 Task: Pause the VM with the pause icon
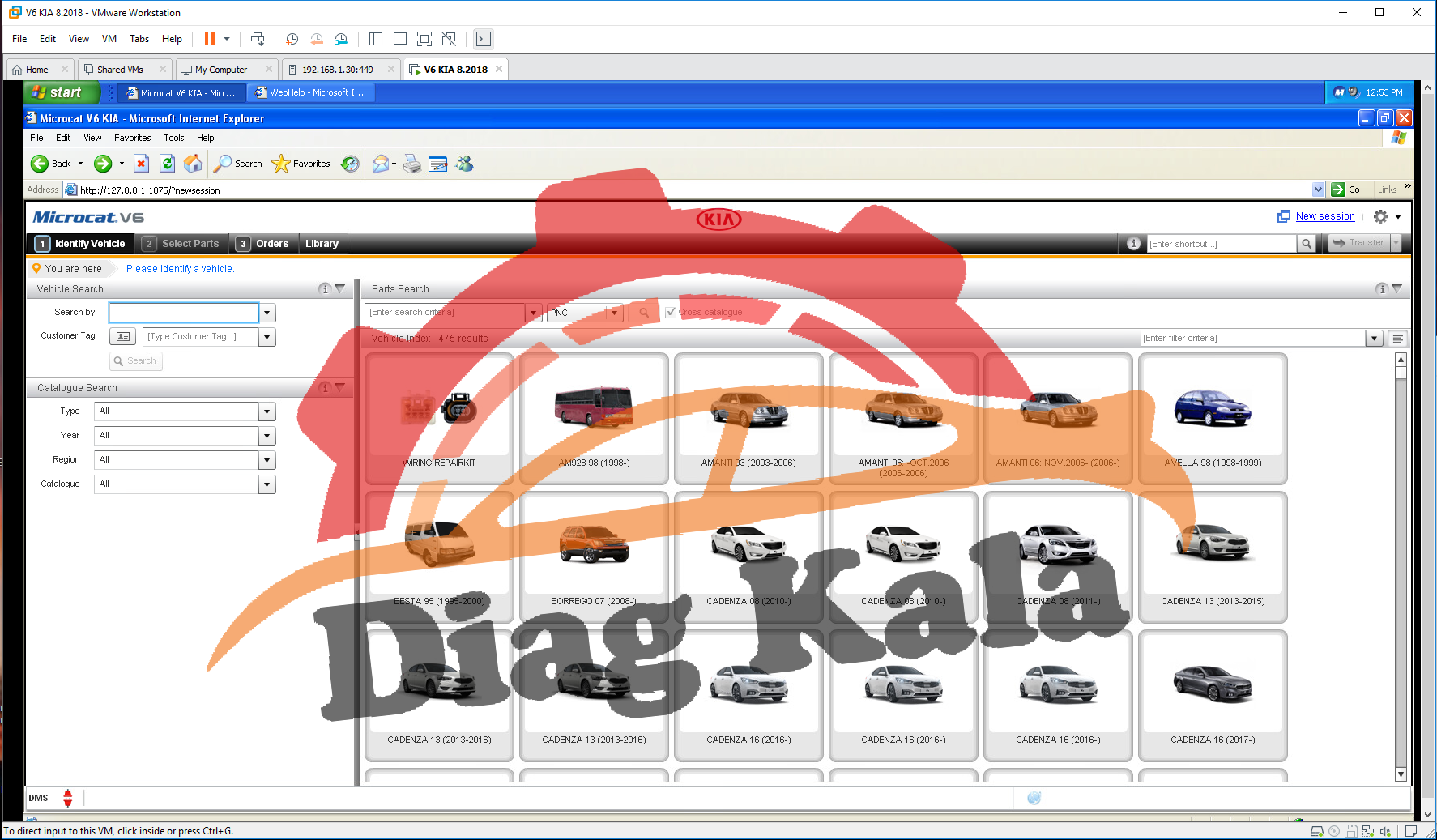[x=210, y=39]
